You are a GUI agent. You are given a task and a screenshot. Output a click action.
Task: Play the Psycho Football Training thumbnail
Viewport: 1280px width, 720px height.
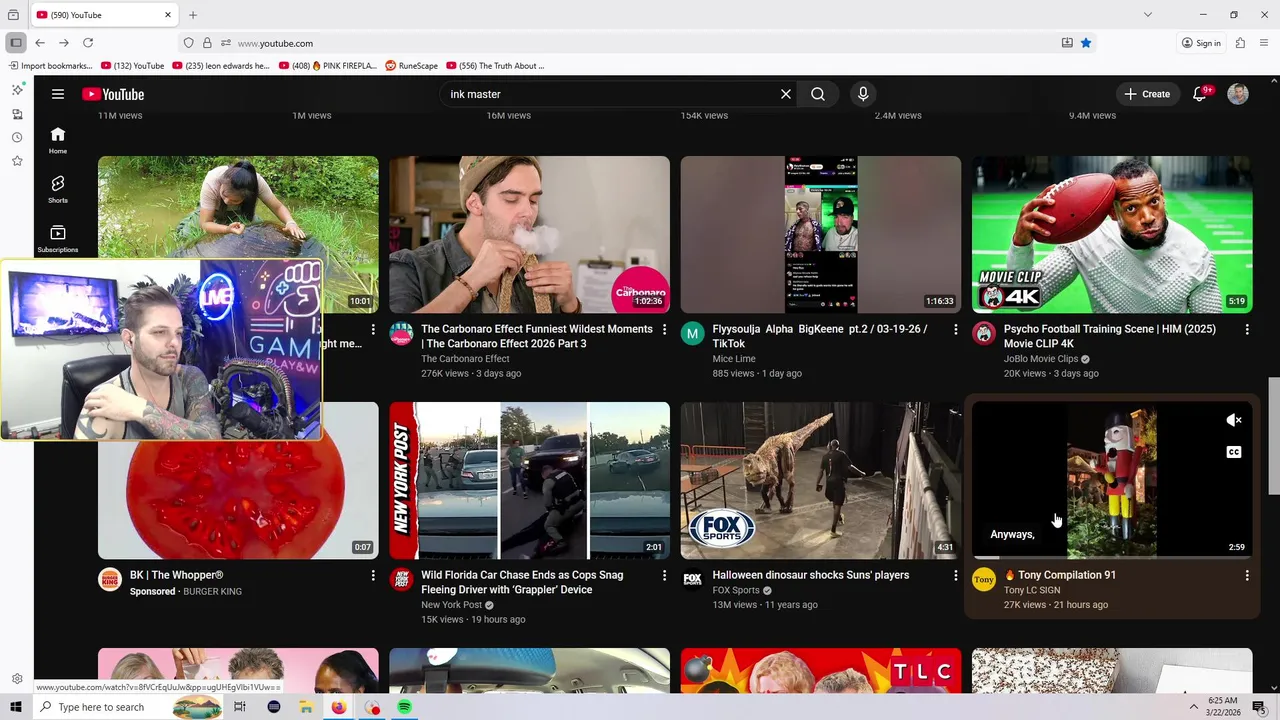tap(1112, 234)
